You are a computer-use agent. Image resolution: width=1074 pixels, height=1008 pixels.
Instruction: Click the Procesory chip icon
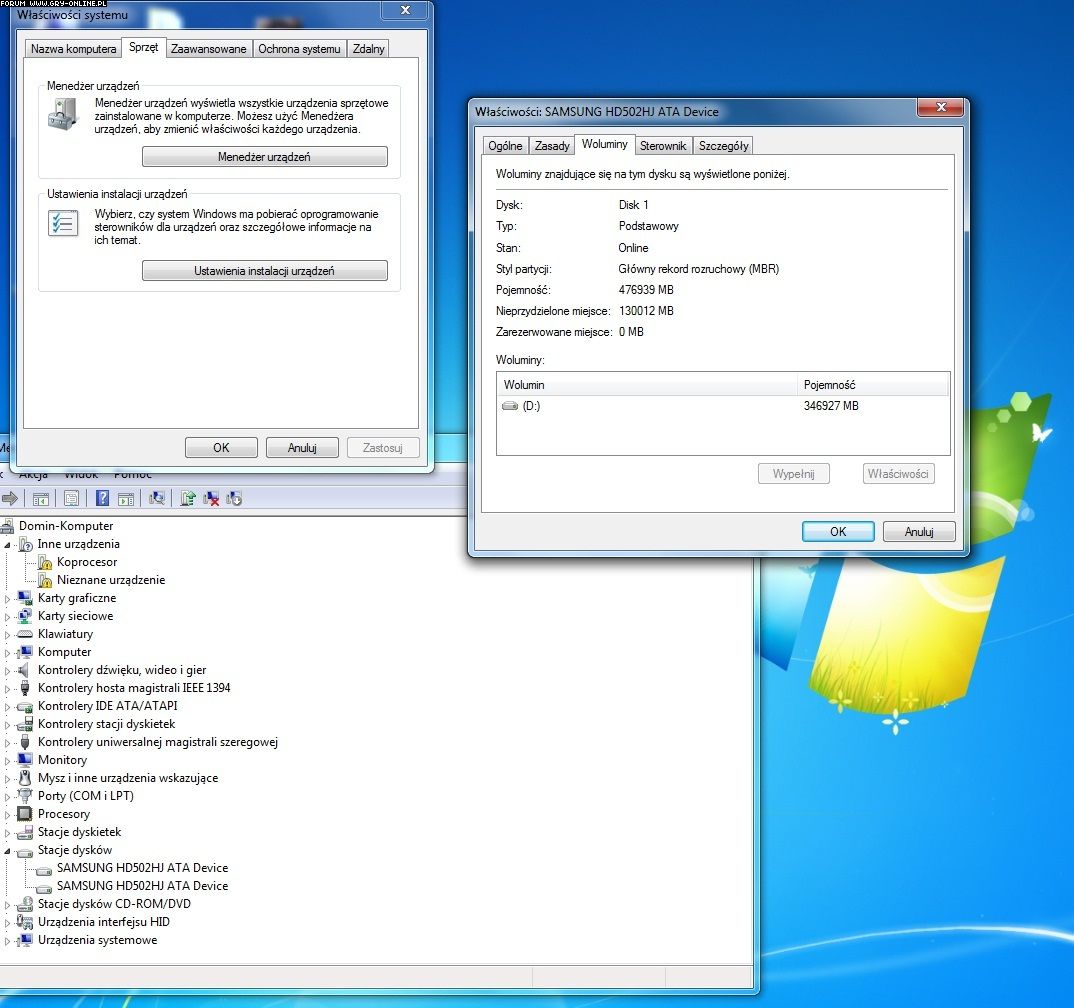(25, 814)
